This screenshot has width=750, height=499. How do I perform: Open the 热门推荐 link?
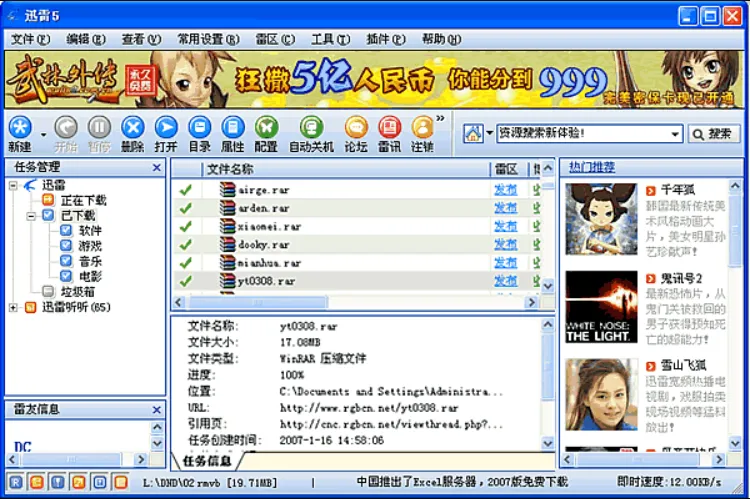592,167
